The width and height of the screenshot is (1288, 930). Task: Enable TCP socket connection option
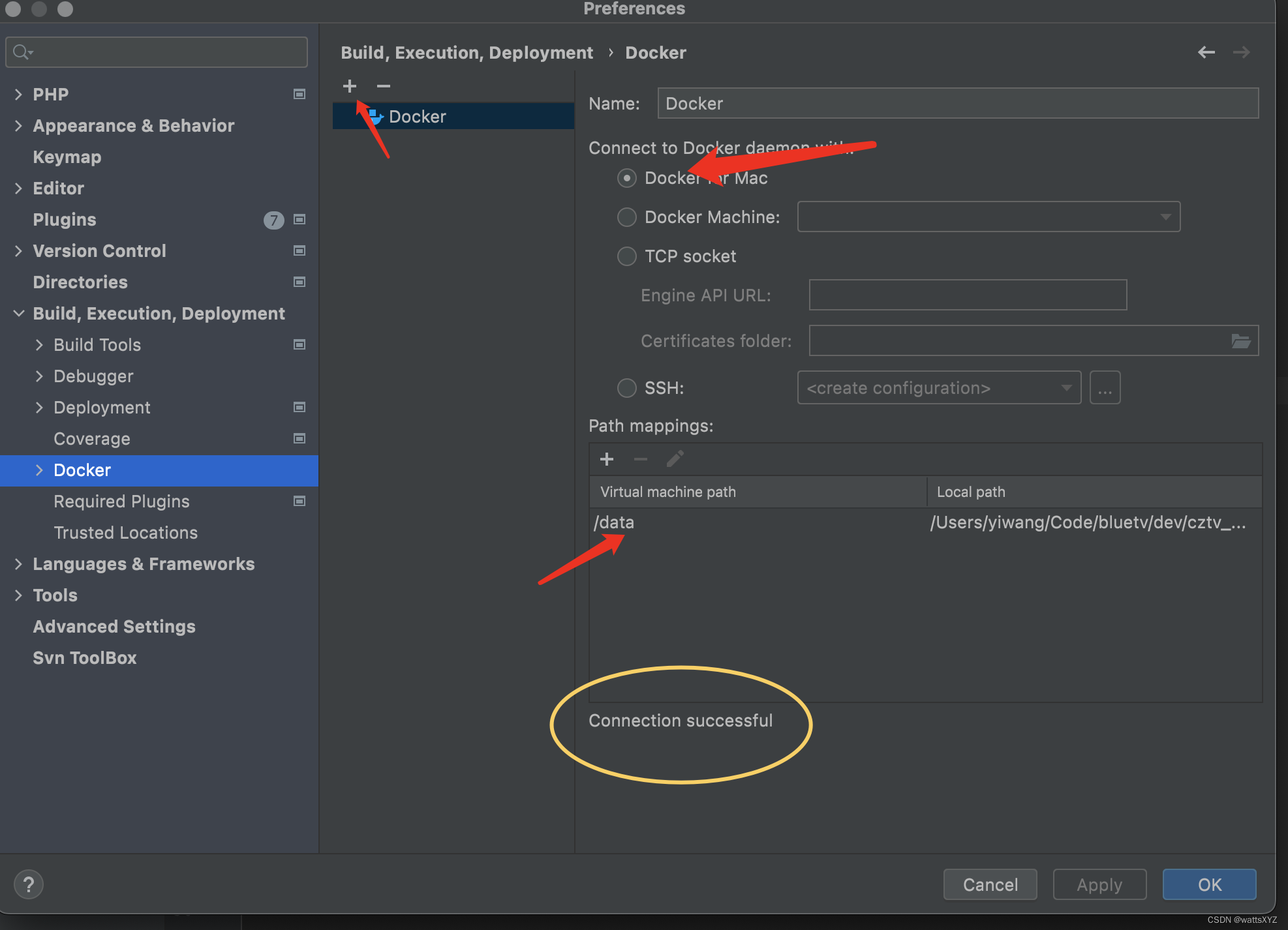(x=625, y=256)
